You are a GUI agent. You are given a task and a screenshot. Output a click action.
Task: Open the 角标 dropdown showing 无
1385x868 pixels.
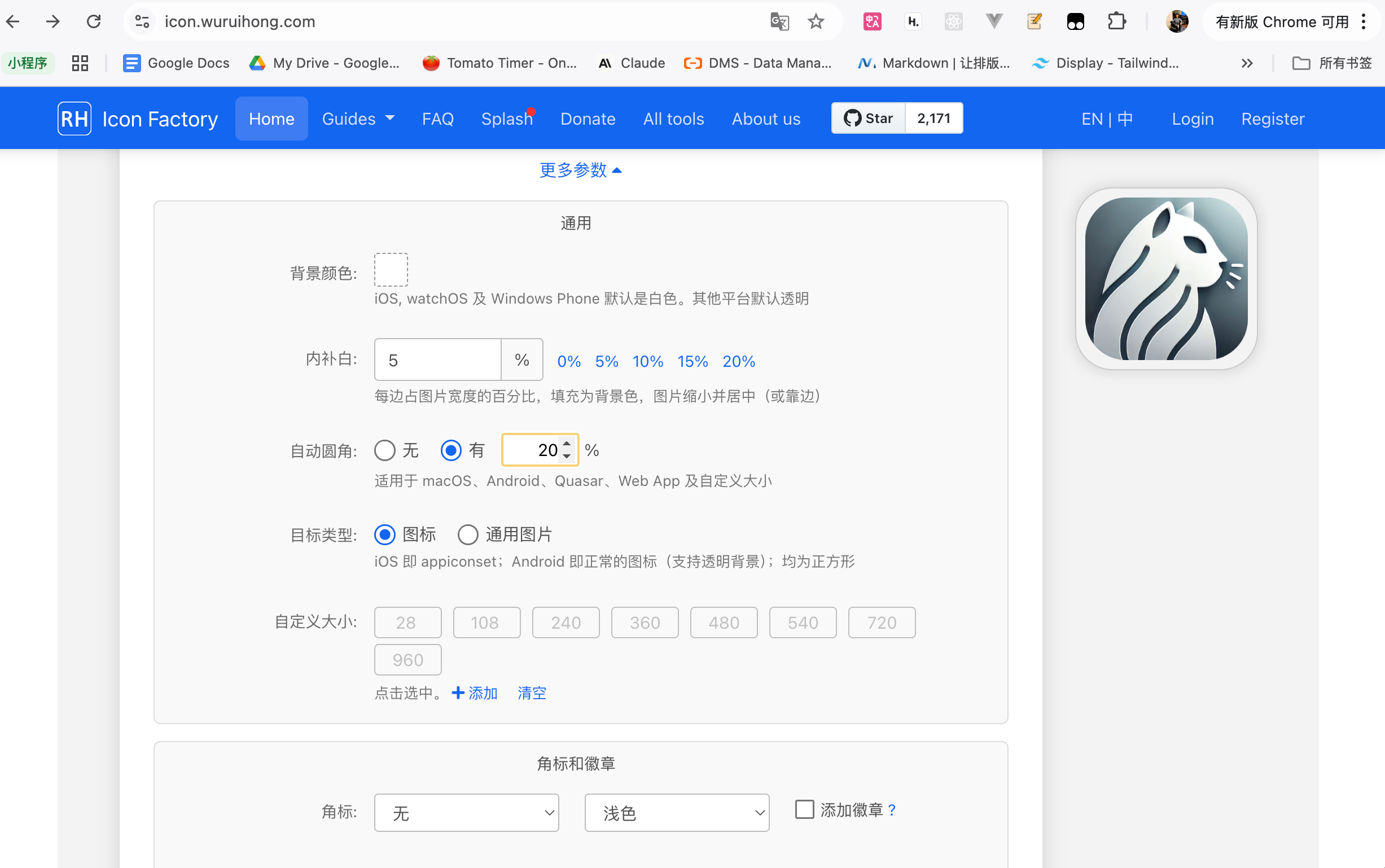467,812
